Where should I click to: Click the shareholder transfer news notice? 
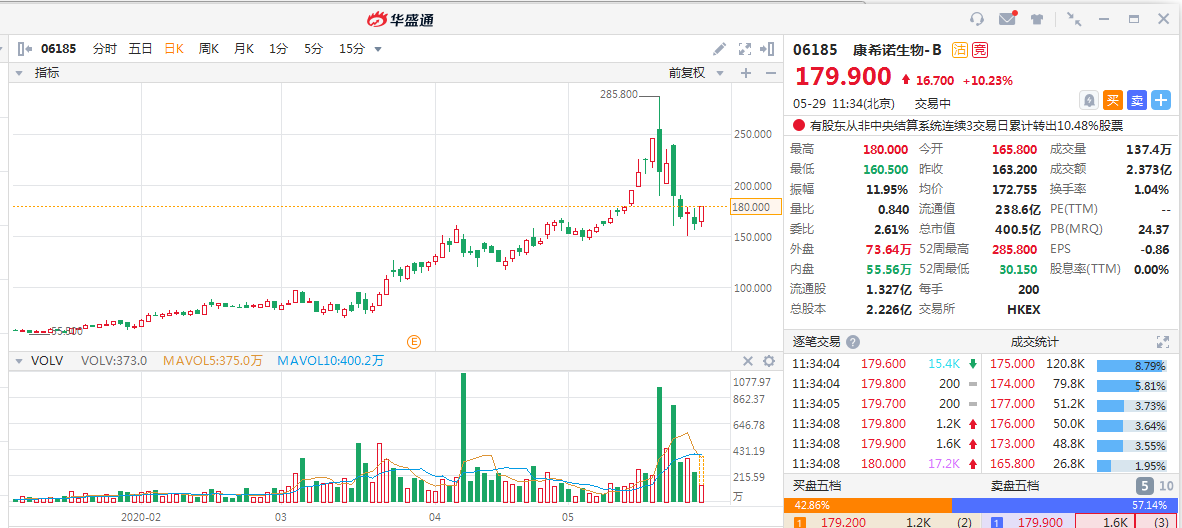(966, 126)
